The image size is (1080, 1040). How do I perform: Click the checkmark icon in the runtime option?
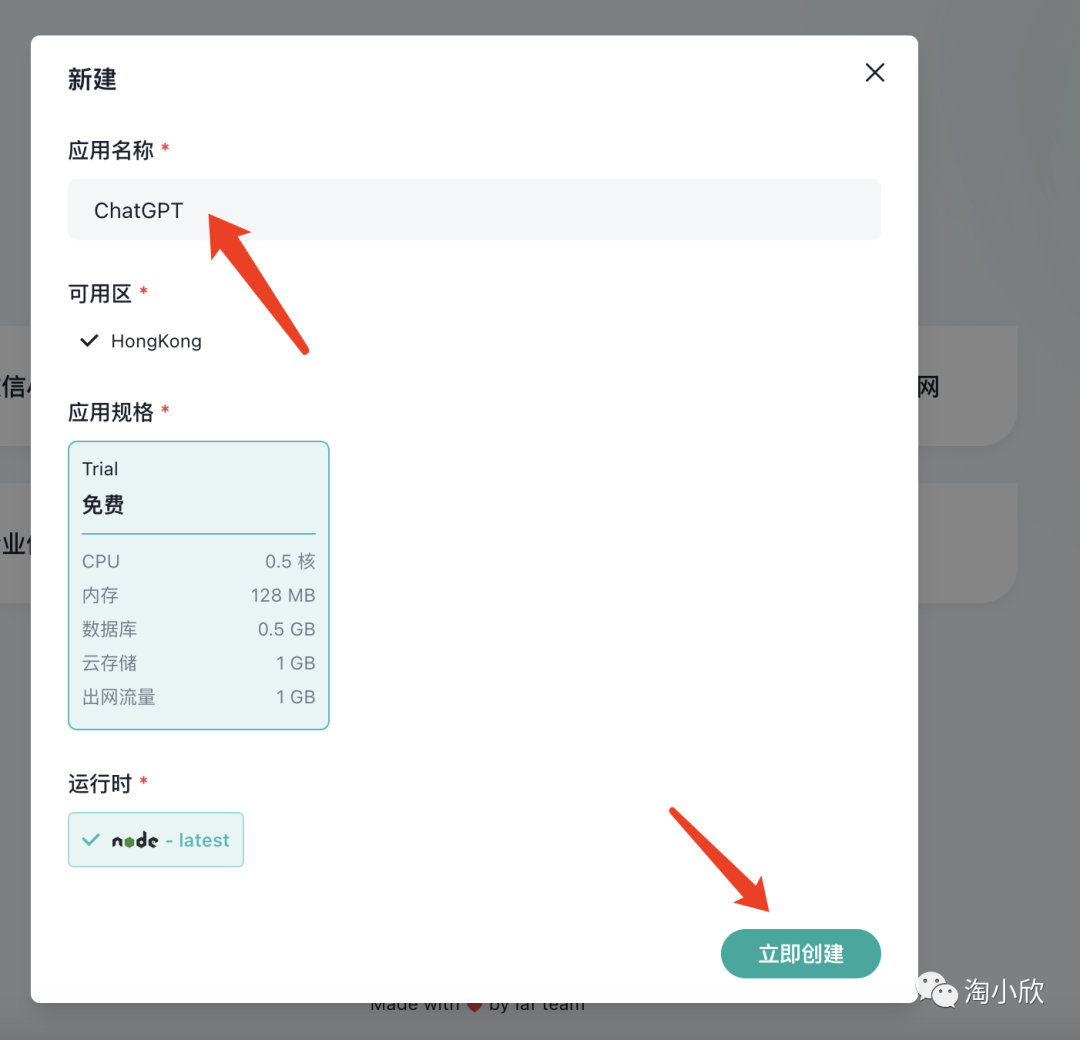click(91, 840)
